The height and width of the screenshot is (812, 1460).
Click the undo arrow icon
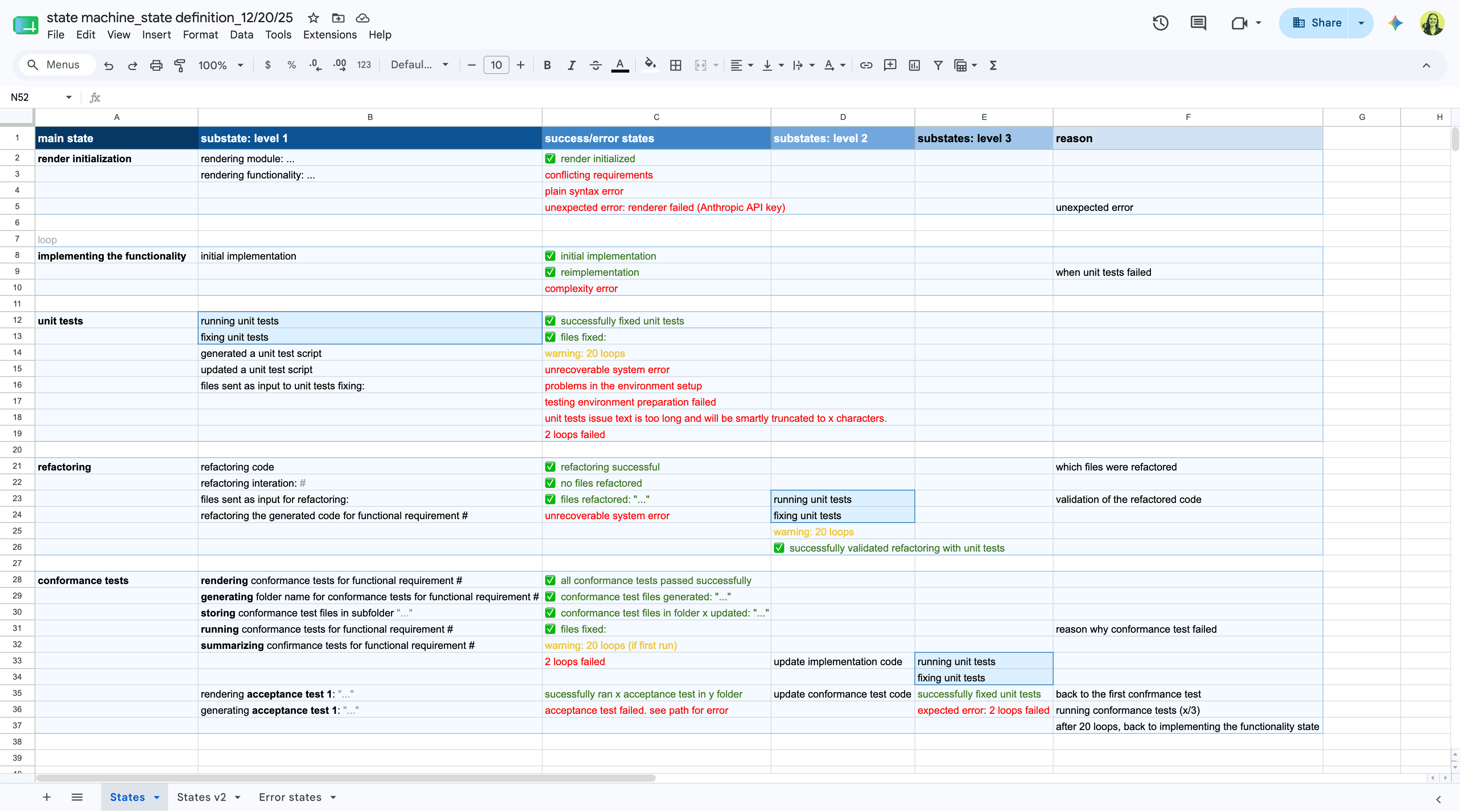(x=109, y=65)
